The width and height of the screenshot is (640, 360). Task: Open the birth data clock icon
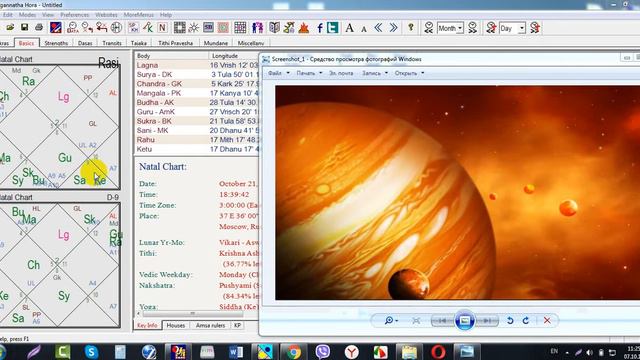[x=72, y=28]
